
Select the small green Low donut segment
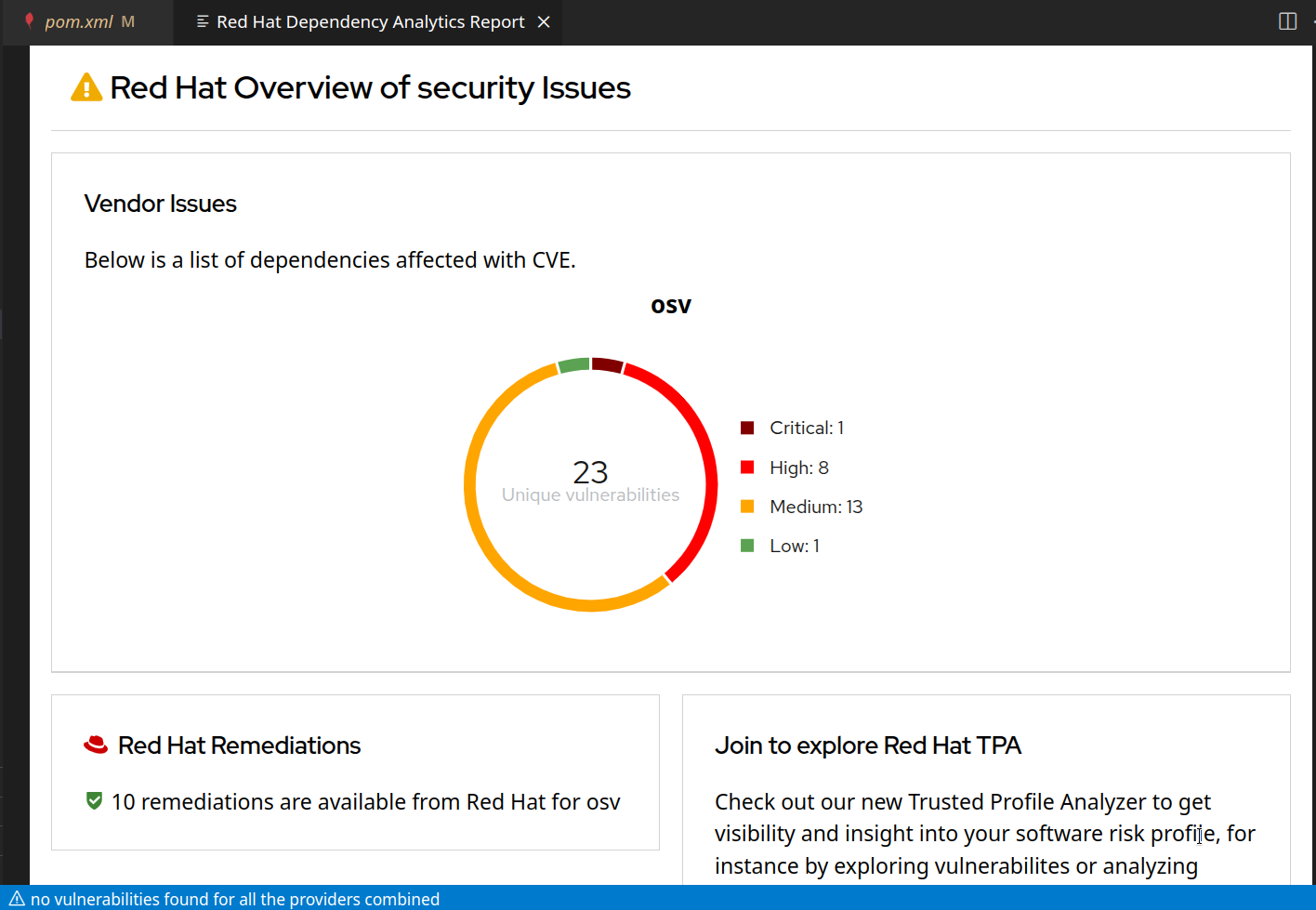pos(574,364)
